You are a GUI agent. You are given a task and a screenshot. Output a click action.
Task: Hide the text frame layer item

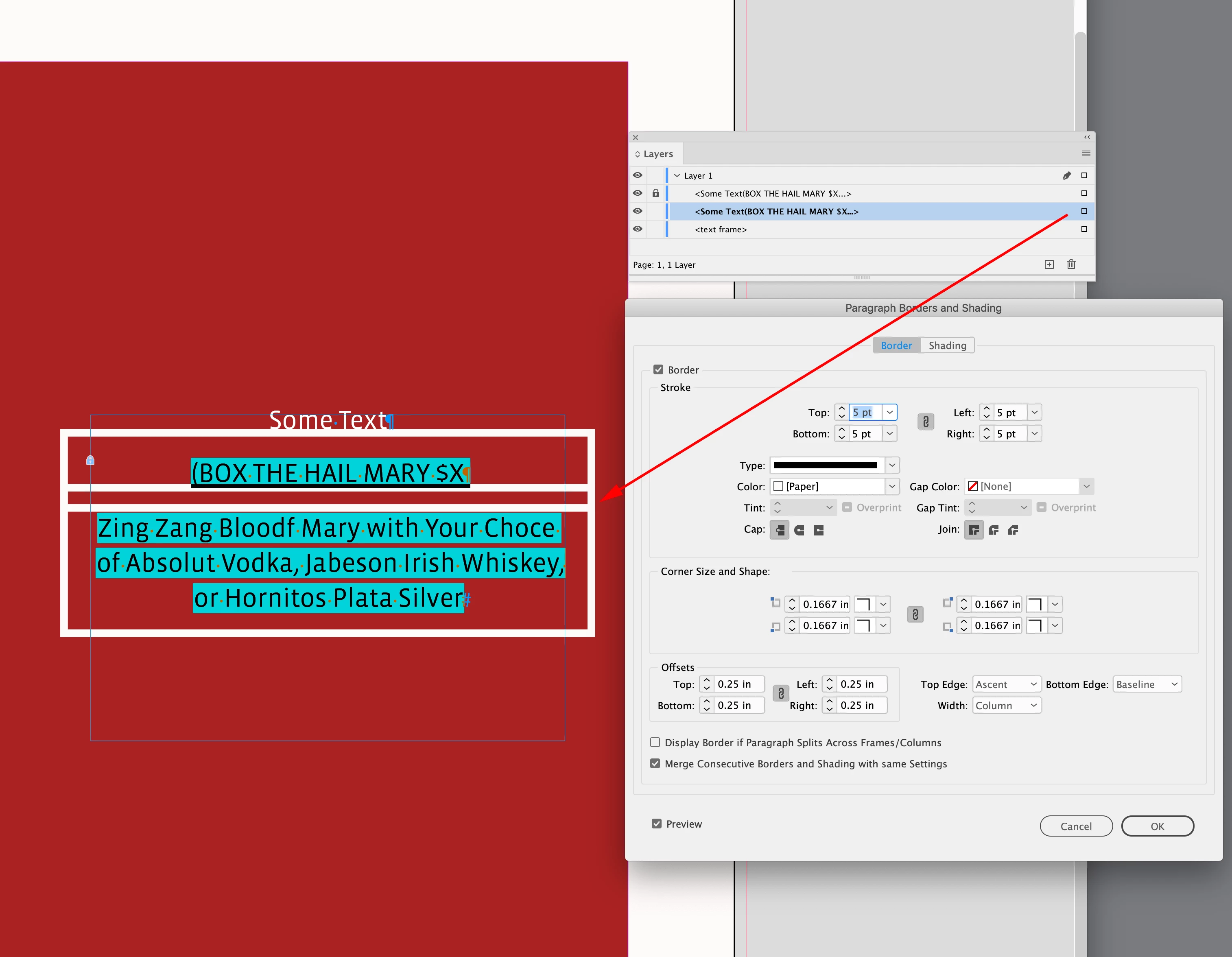tap(638, 229)
